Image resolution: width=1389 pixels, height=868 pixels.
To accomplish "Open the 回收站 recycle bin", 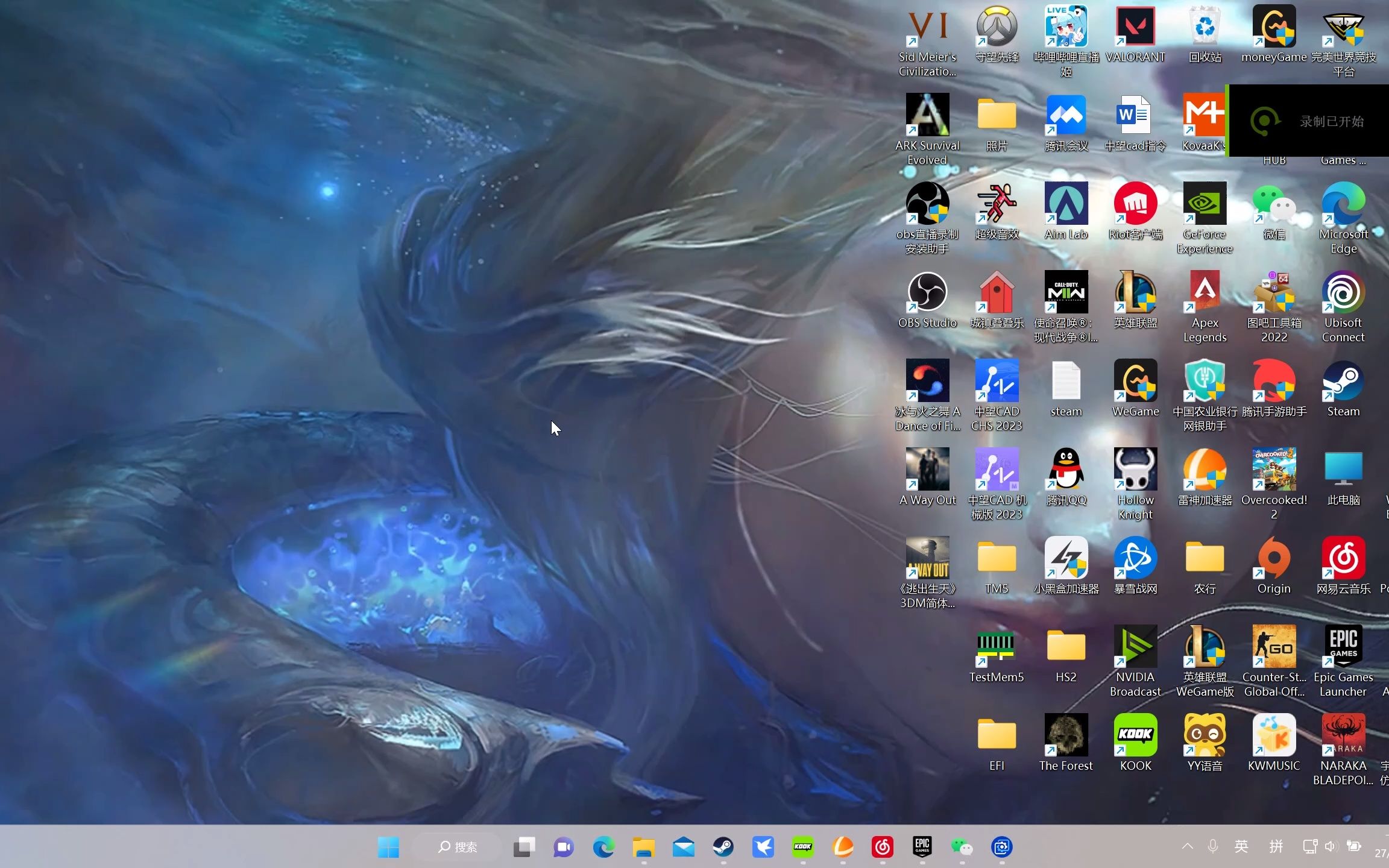I will click(1203, 27).
